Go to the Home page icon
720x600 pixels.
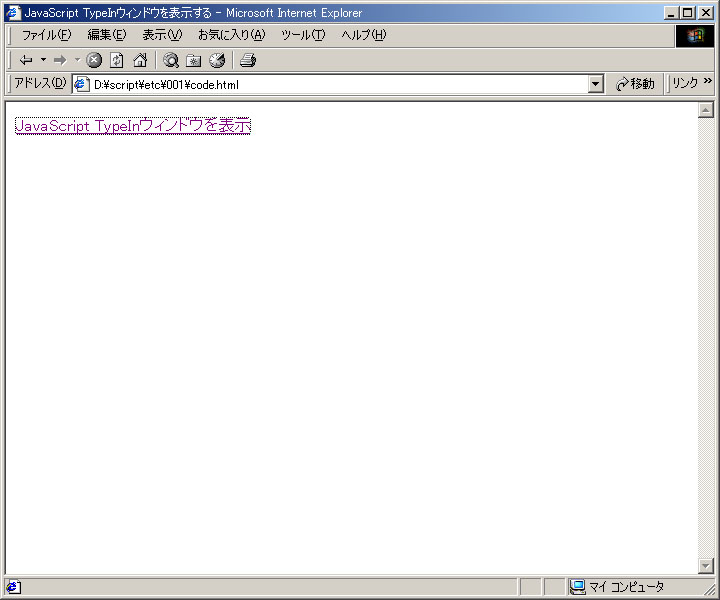[140, 60]
